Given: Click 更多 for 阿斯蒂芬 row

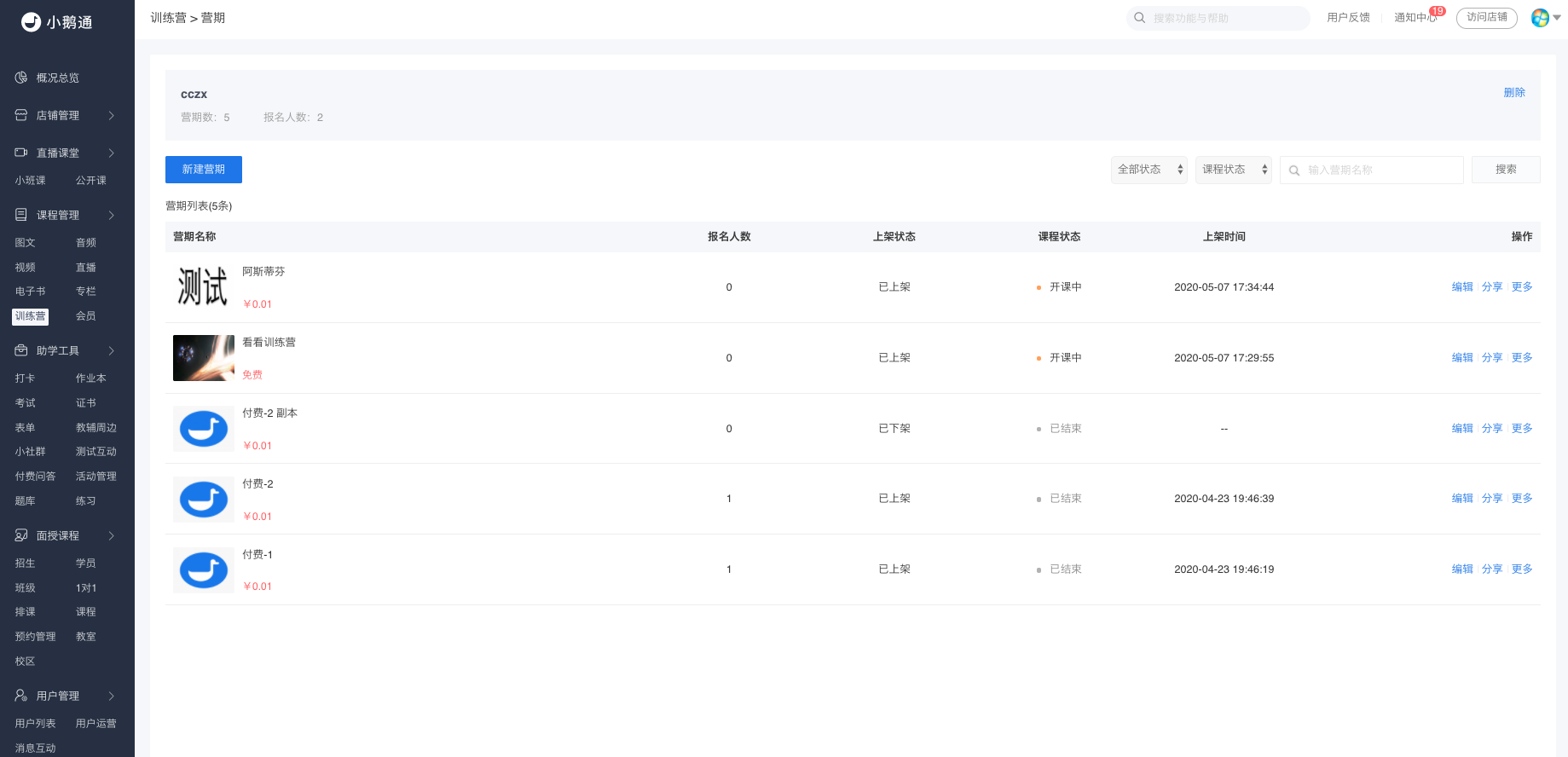Looking at the screenshot, I should coord(1522,287).
